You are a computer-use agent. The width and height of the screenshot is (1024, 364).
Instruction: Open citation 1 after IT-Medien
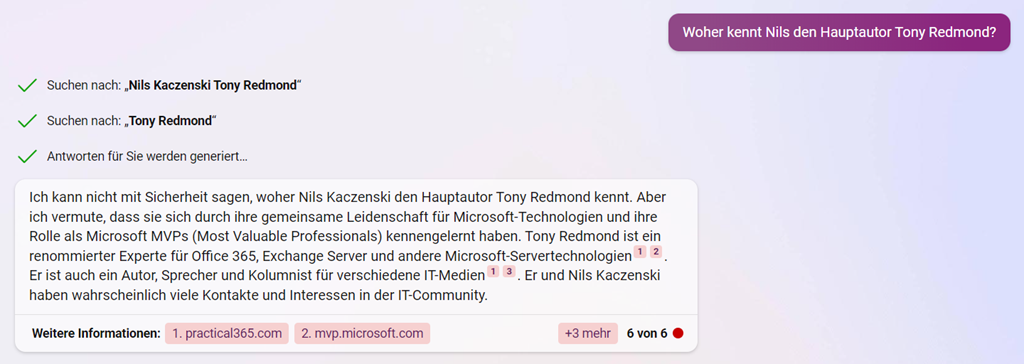(494, 271)
